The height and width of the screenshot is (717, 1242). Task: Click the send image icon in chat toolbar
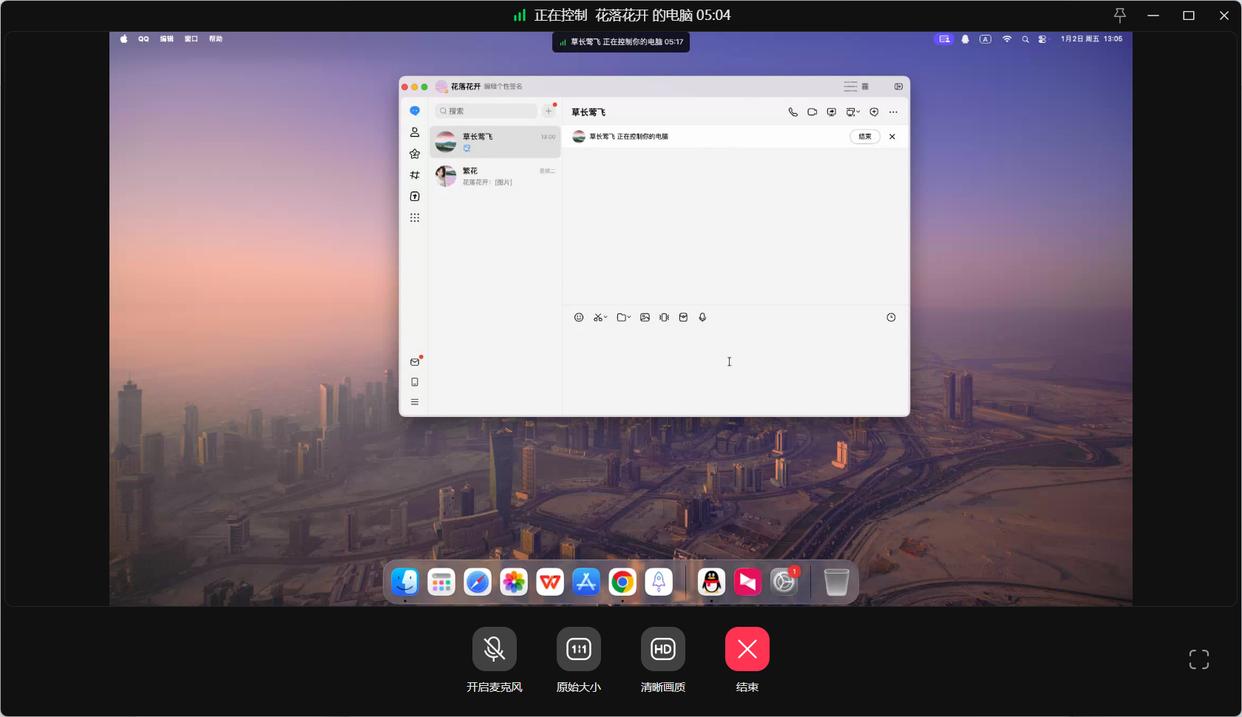point(645,317)
